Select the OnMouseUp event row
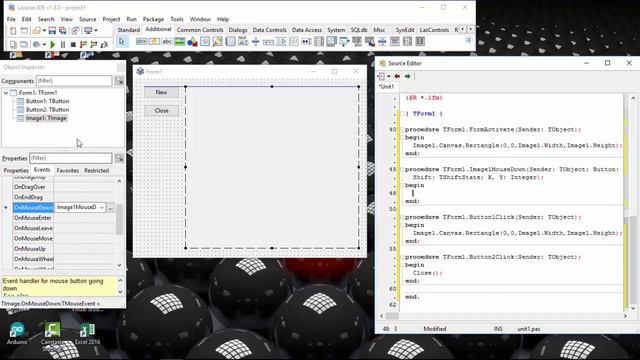 (x=64, y=249)
